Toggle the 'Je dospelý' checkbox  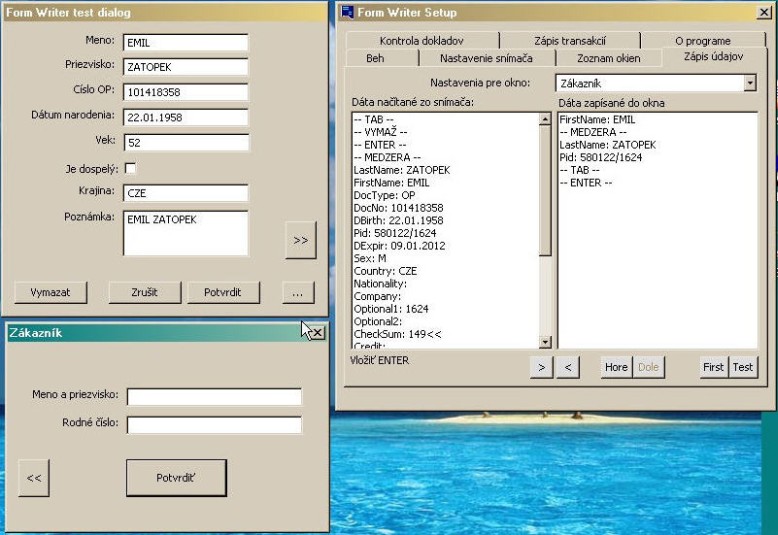point(130,168)
